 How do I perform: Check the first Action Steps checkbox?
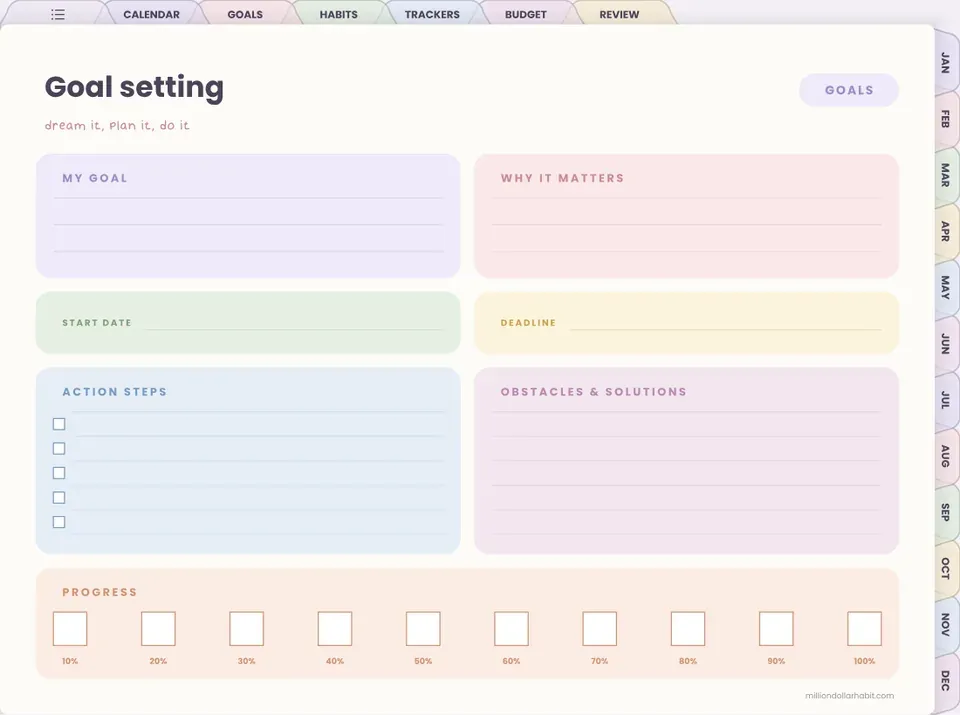pyautogui.click(x=59, y=424)
